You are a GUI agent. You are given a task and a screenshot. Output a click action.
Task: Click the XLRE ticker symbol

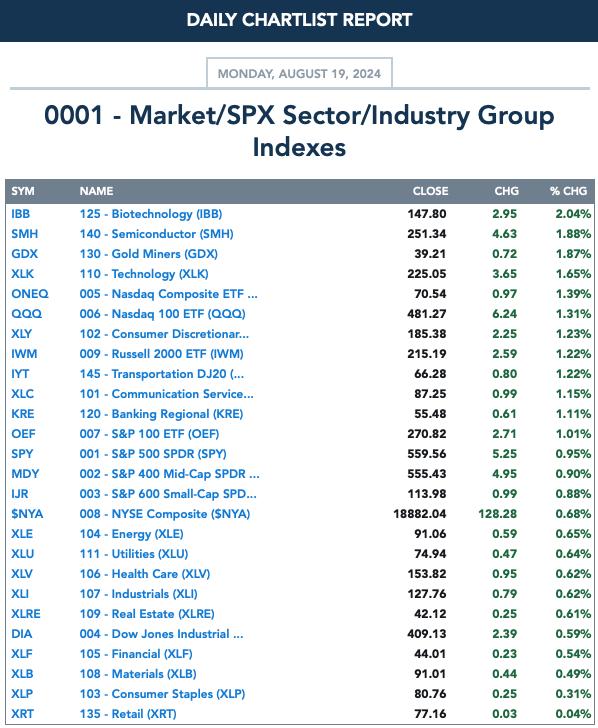pos(26,614)
